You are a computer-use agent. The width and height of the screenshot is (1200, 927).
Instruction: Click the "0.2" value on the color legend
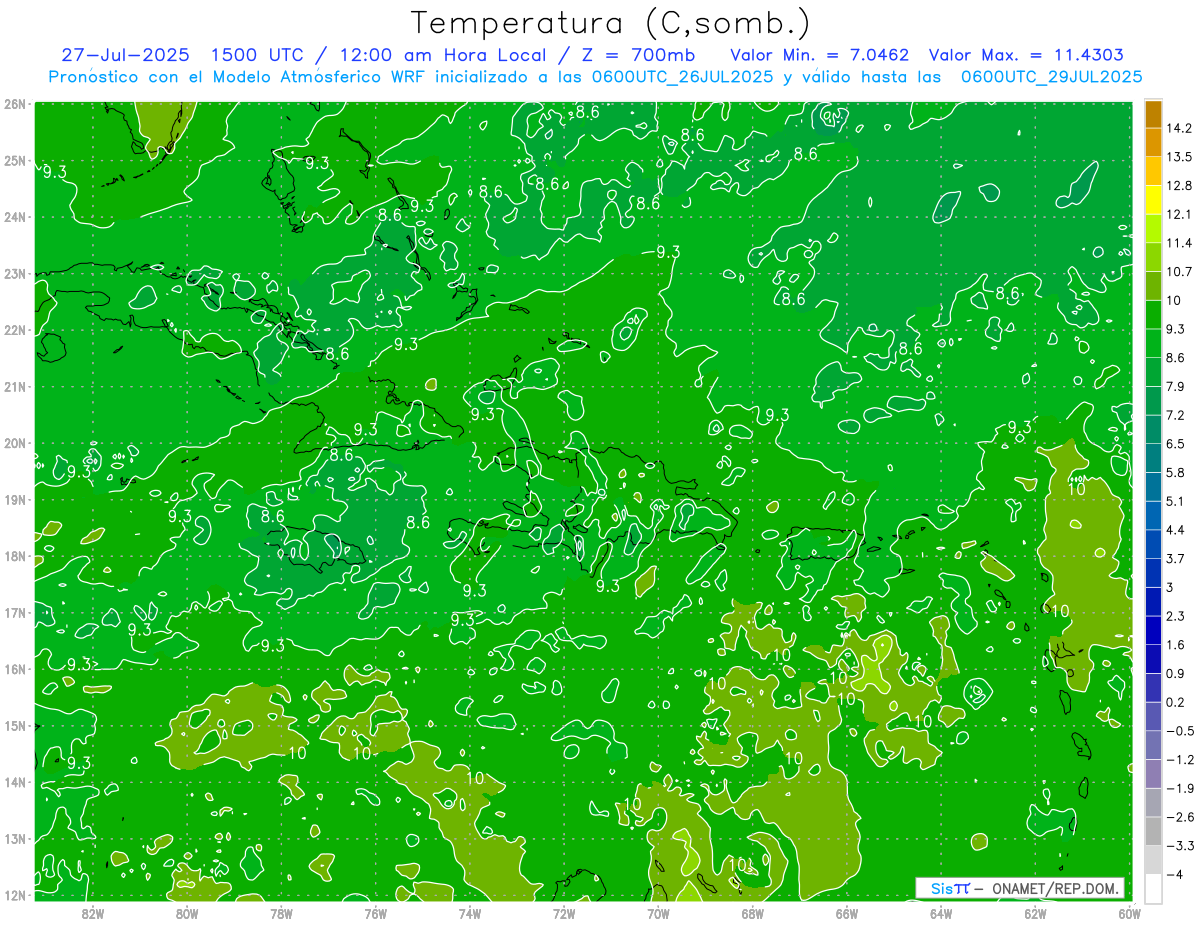click(x=1175, y=702)
